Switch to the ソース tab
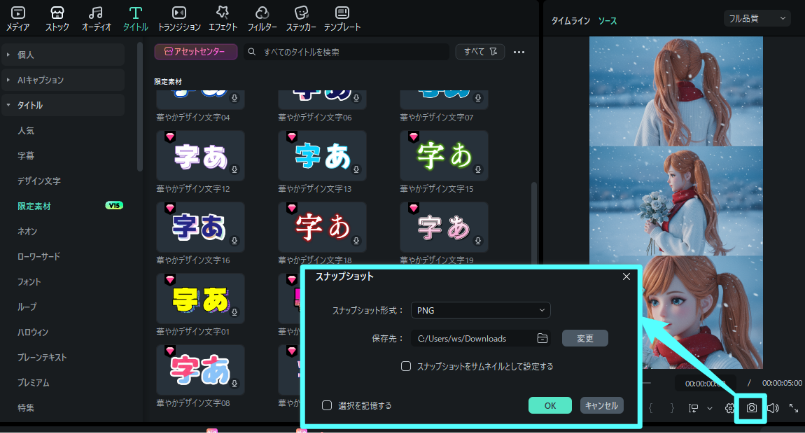The image size is (805, 433). click(x=607, y=21)
